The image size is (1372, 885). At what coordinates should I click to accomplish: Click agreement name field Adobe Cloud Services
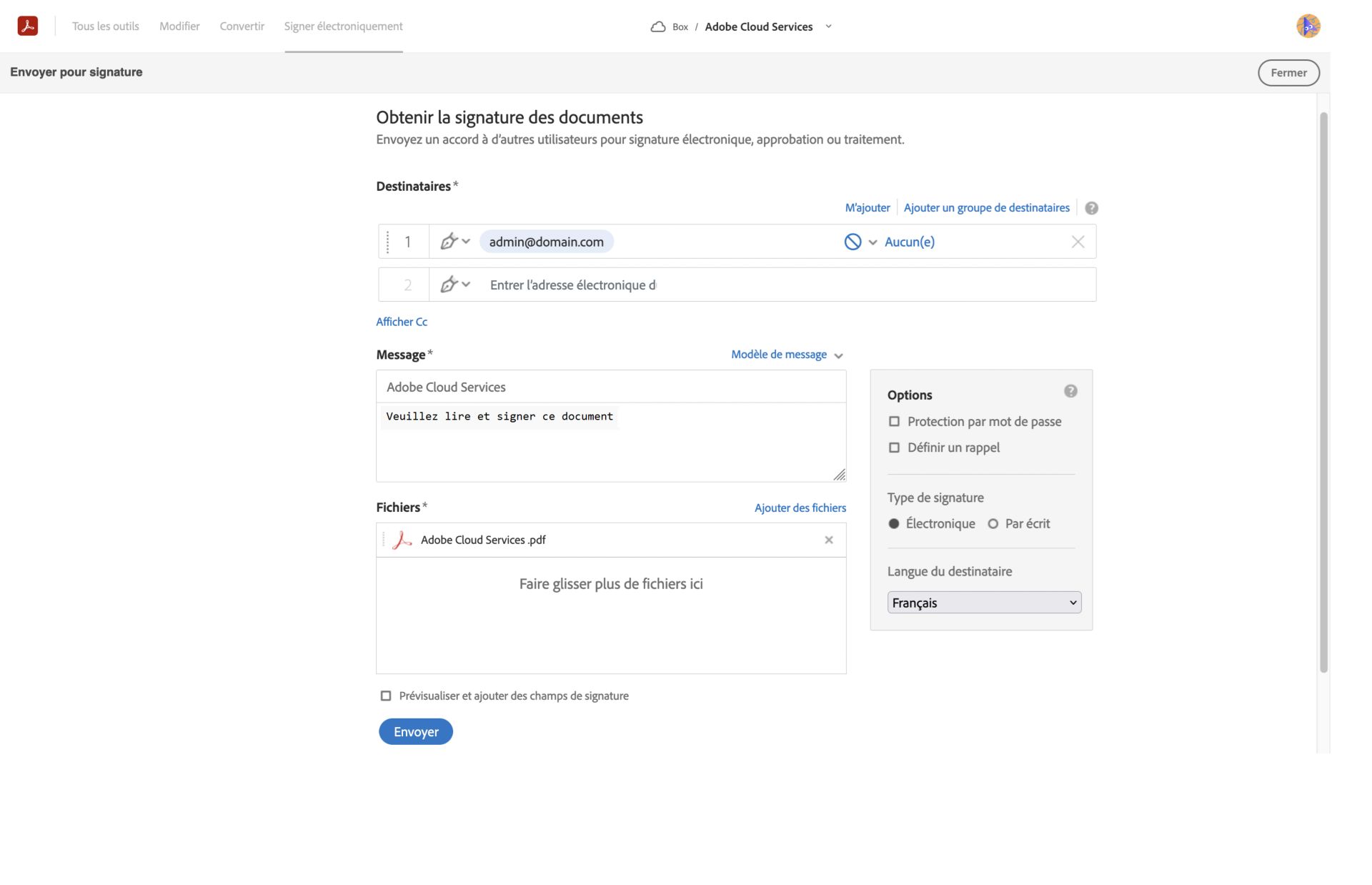pos(611,387)
